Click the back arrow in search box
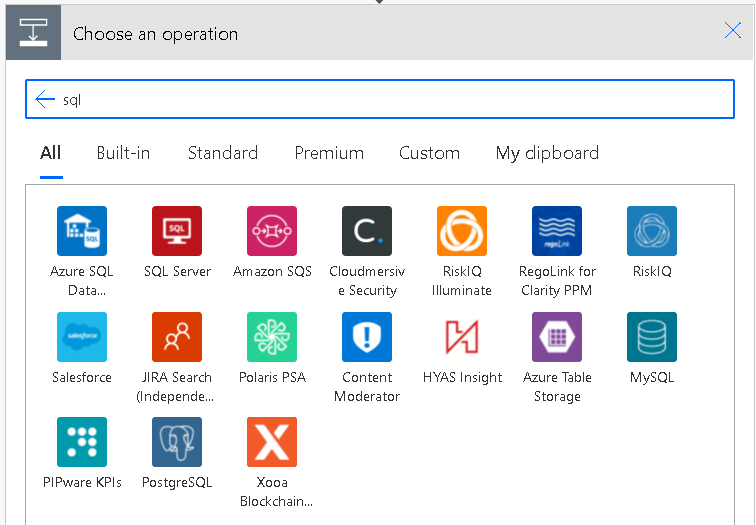The height and width of the screenshot is (525, 756). coord(45,99)
